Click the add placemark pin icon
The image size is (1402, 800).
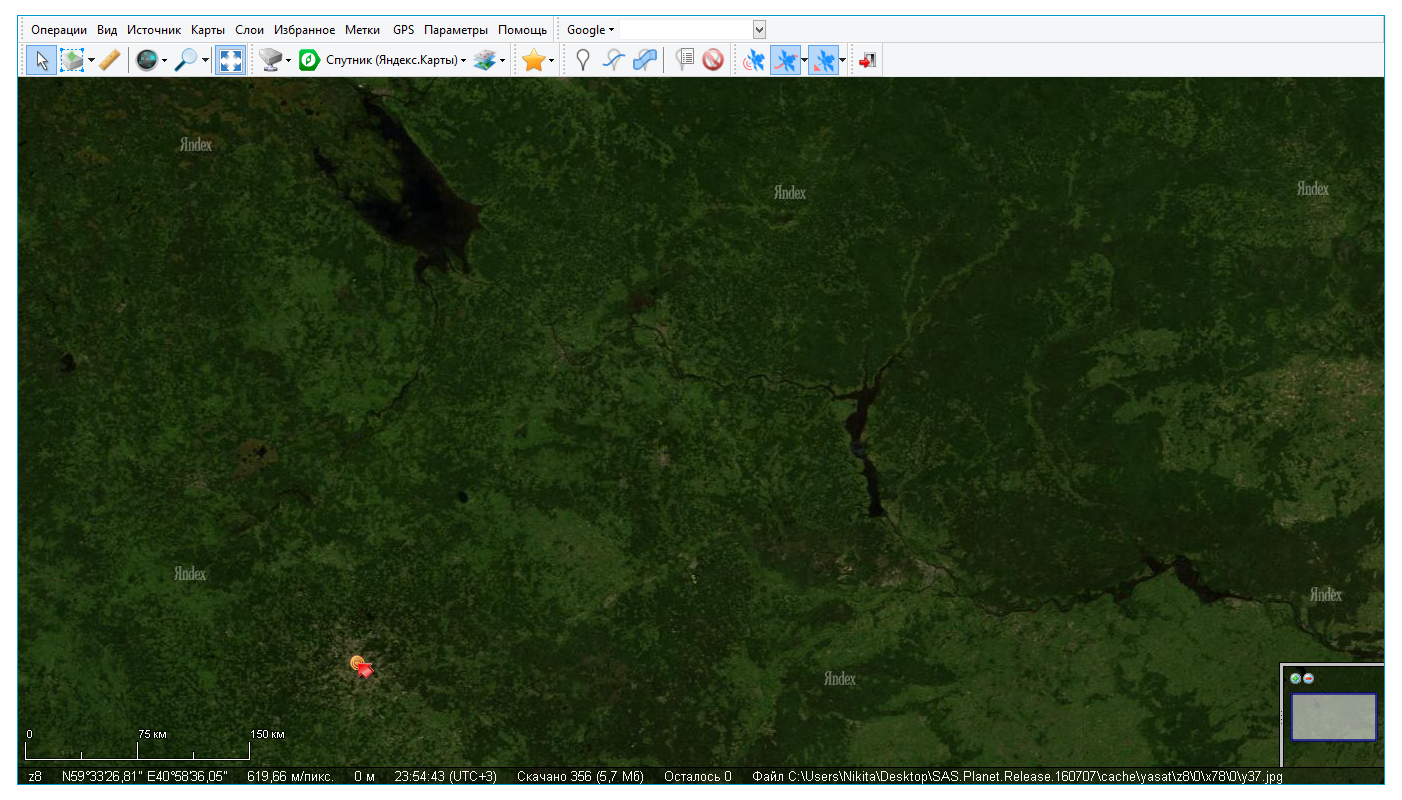(583, 61)
